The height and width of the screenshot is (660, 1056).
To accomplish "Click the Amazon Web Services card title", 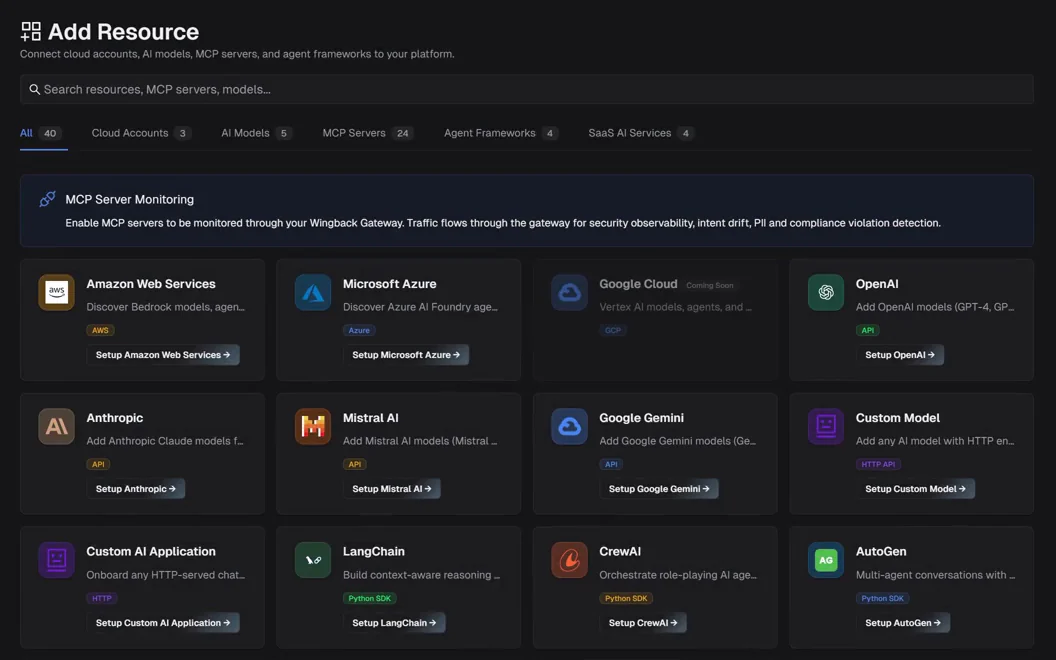I will click(x=151, y=284).
